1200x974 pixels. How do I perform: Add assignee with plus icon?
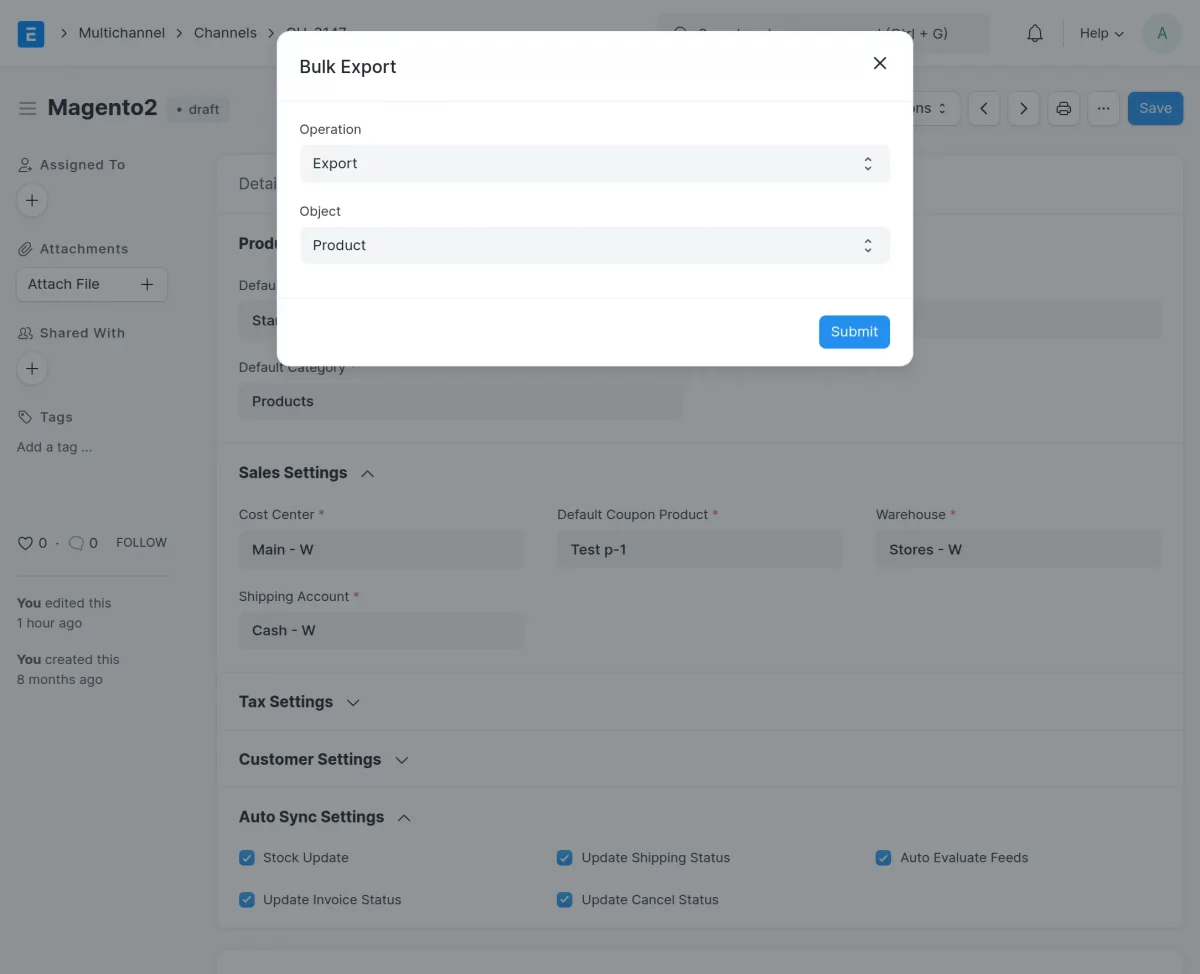click(32, 201)
